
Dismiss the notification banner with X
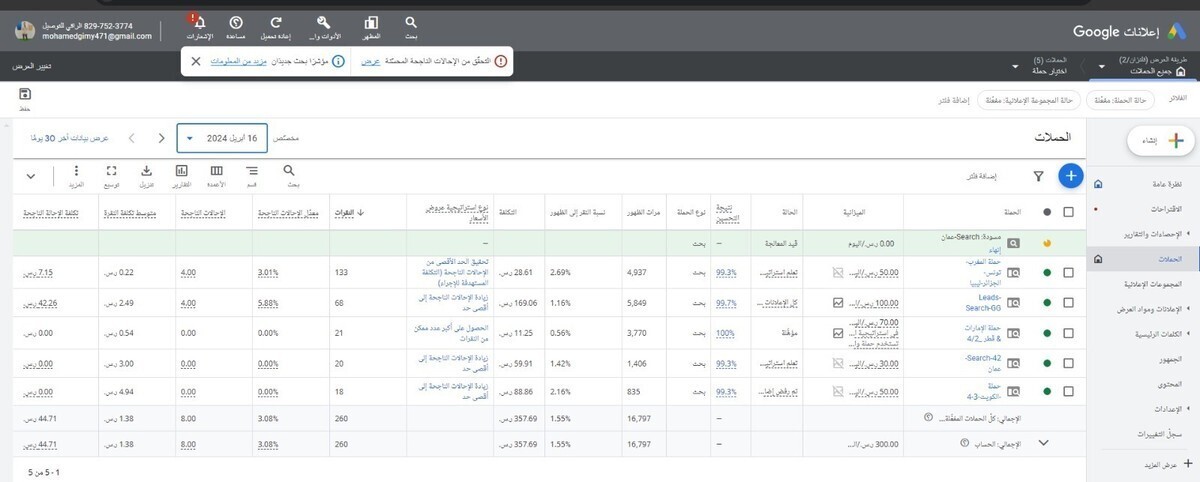(196, 62)
